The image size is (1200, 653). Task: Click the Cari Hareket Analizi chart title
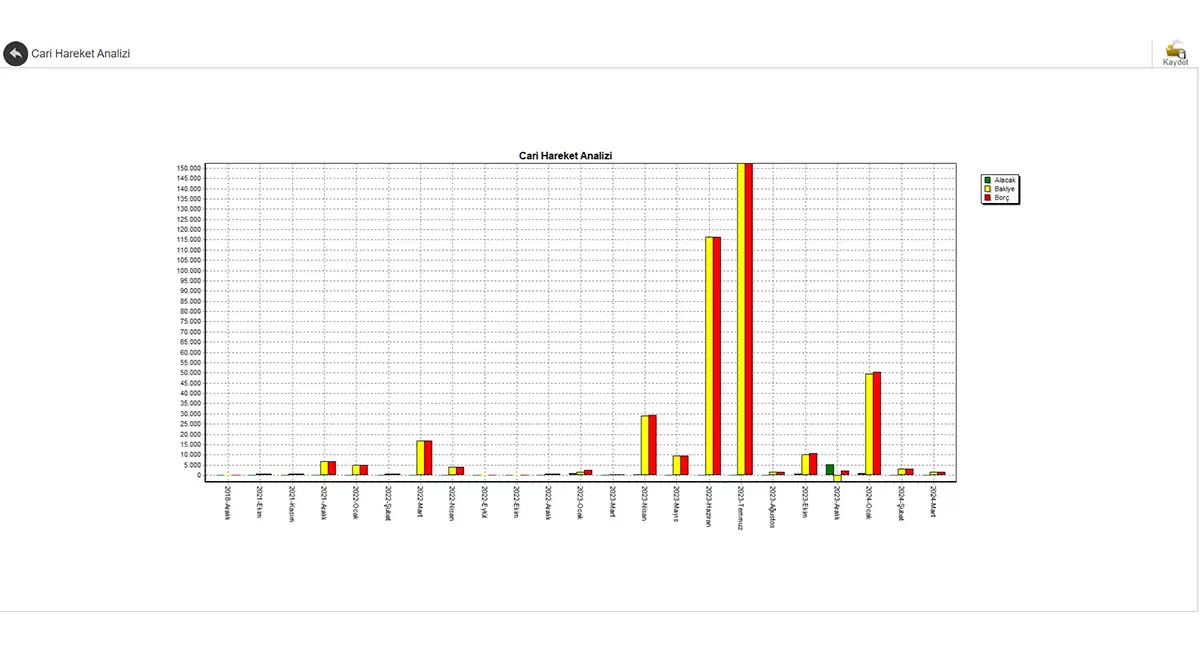coord(565,156)
